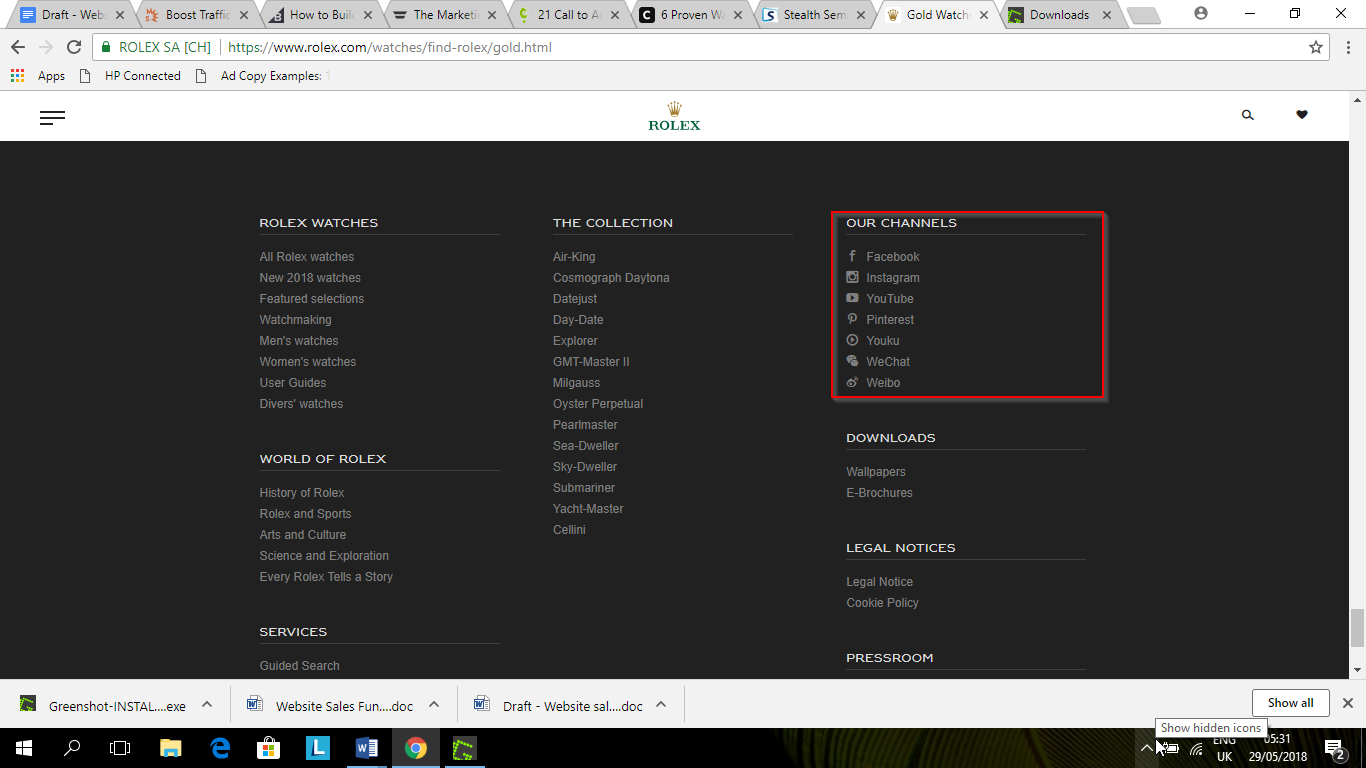This screenshot has width=1366, height=768.
Task: Open the Rolex hamburger menu icon
Action: coord(52,118)
